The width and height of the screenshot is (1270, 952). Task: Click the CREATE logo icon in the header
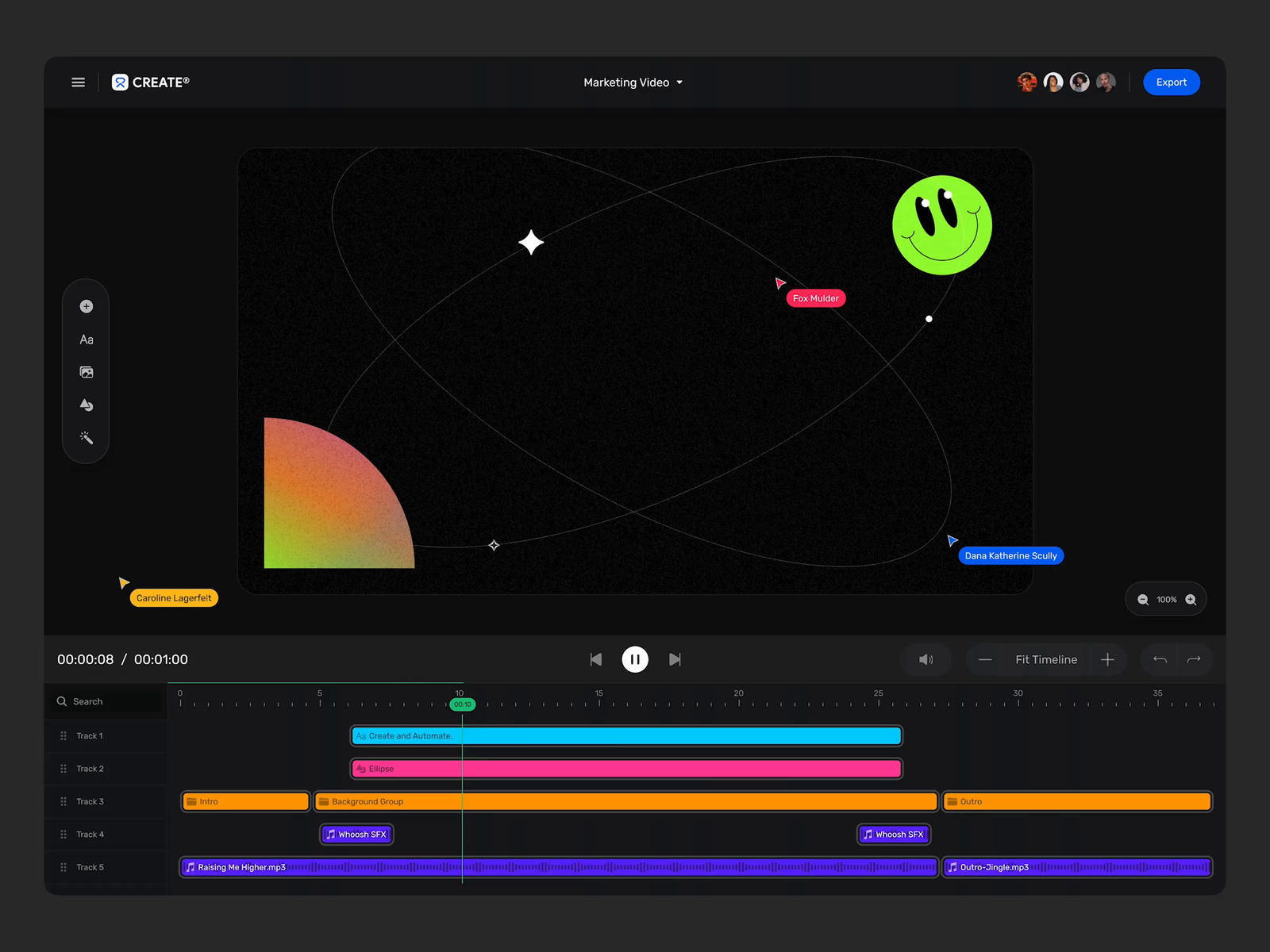pyautogui.click(x=118, y=82)
